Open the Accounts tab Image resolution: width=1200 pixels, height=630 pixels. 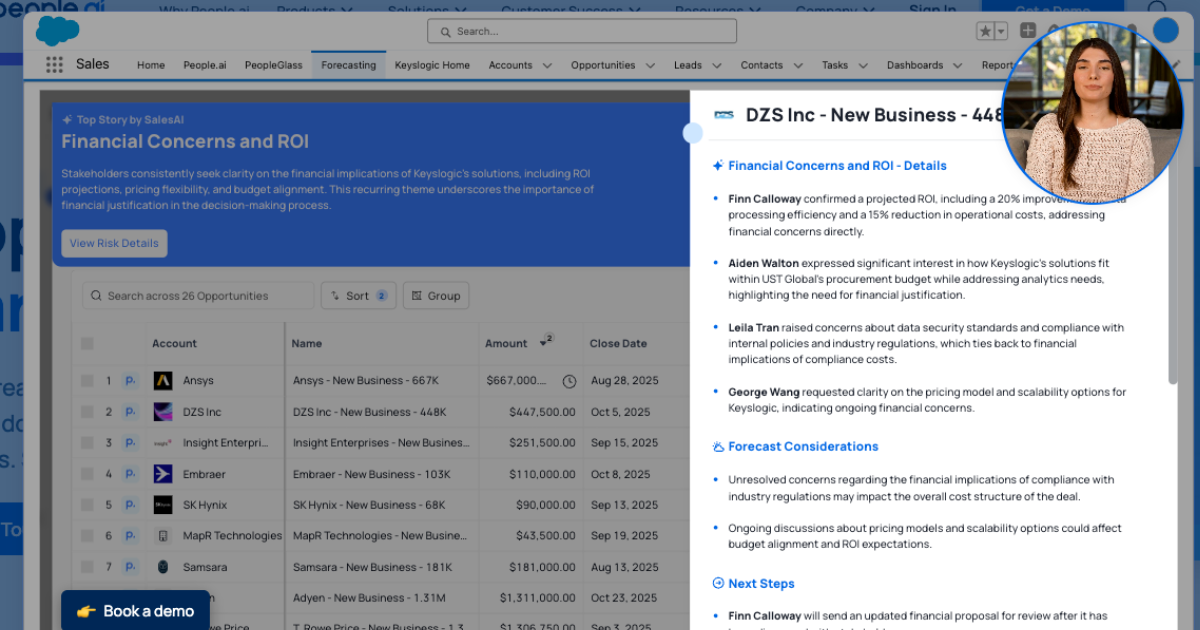point(510,65)
